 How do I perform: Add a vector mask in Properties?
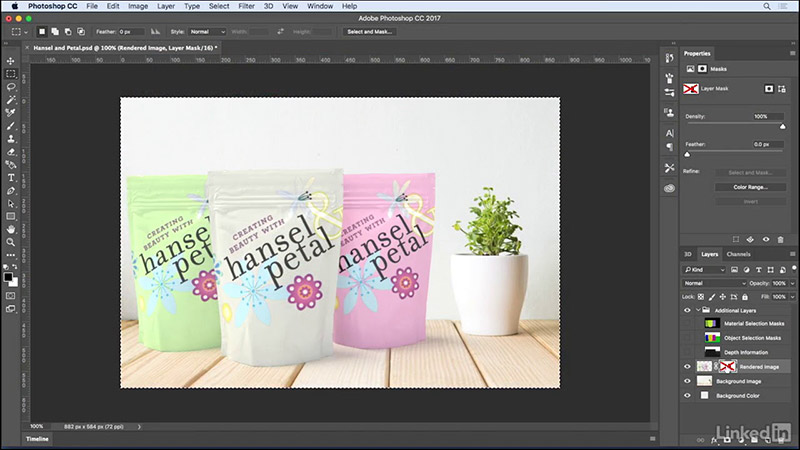[x=782, y=89]
